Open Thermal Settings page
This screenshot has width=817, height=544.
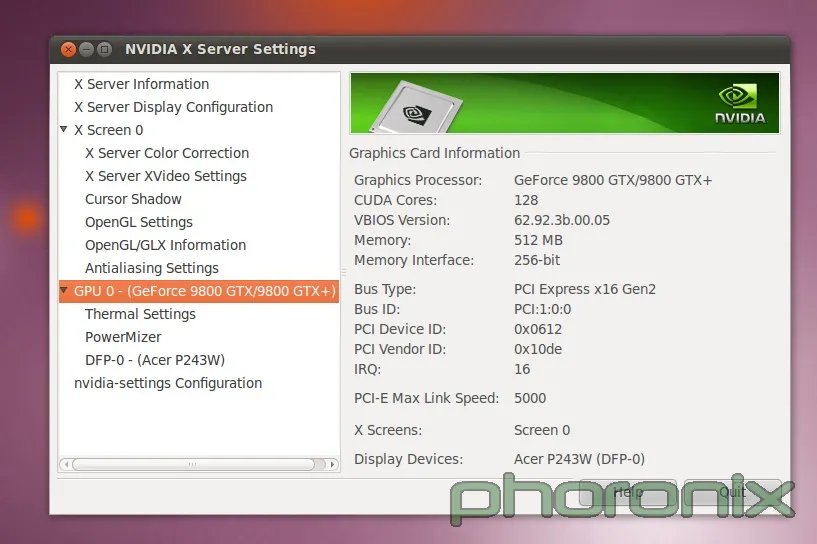tap(140, 314)
